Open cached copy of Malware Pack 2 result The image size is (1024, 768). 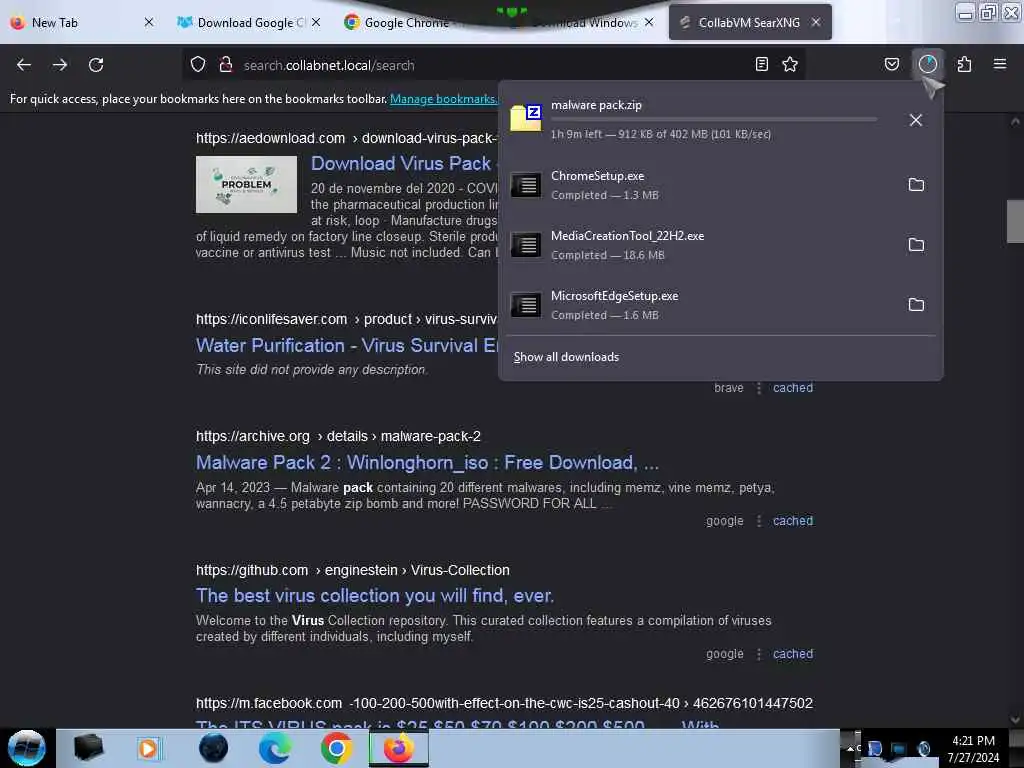[x=793, y=521]
